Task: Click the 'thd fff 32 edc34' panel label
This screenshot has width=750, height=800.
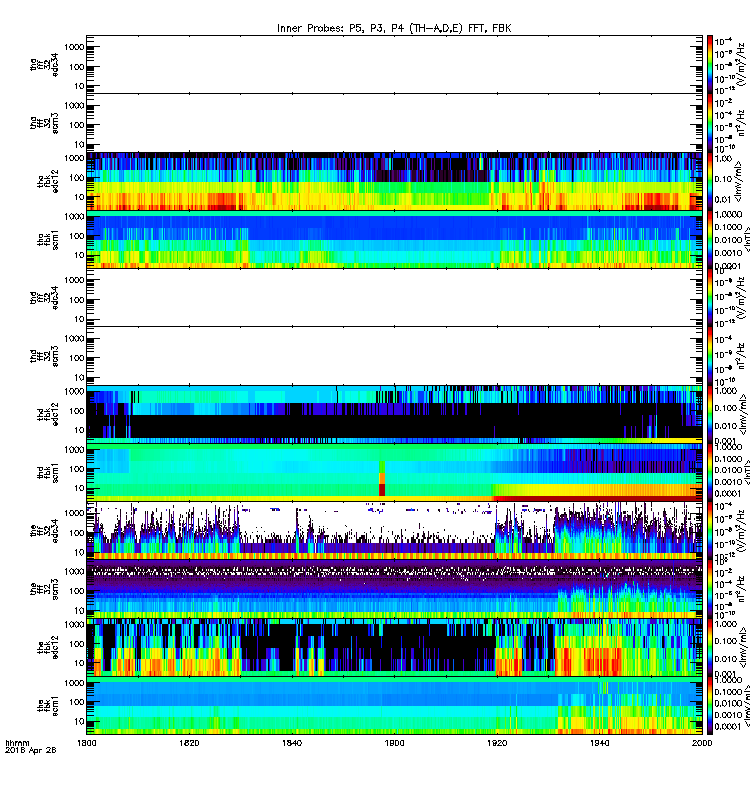Action: tap(44, 298)
